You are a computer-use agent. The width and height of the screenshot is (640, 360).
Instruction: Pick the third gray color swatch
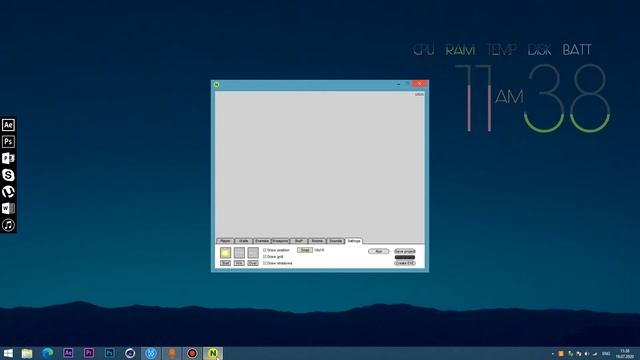point(253,253)
